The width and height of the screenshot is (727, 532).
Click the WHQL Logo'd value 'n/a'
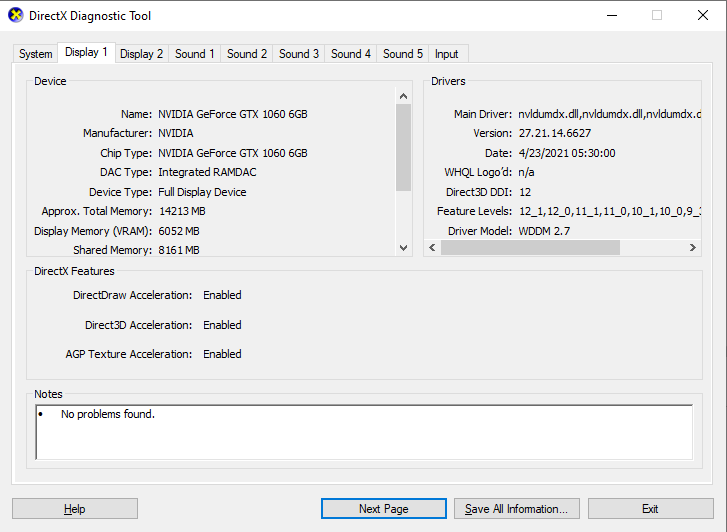526,173
